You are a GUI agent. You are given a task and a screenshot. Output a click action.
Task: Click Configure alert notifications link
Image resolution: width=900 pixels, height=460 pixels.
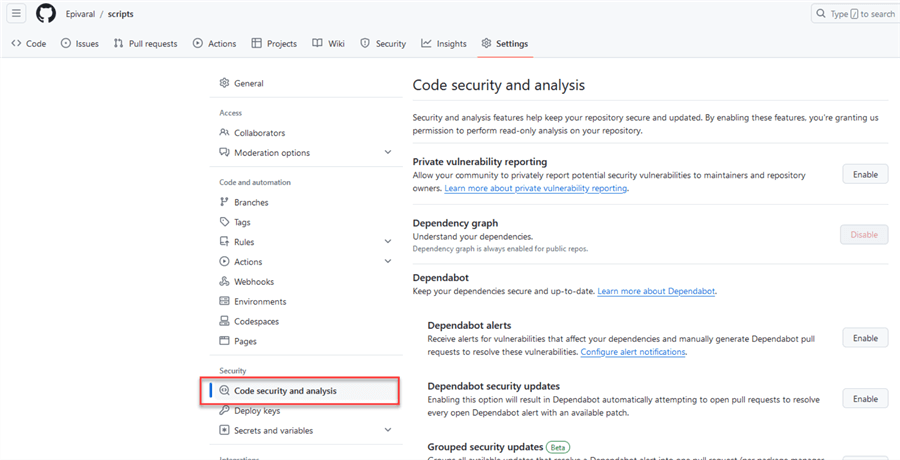coord(633,352)
